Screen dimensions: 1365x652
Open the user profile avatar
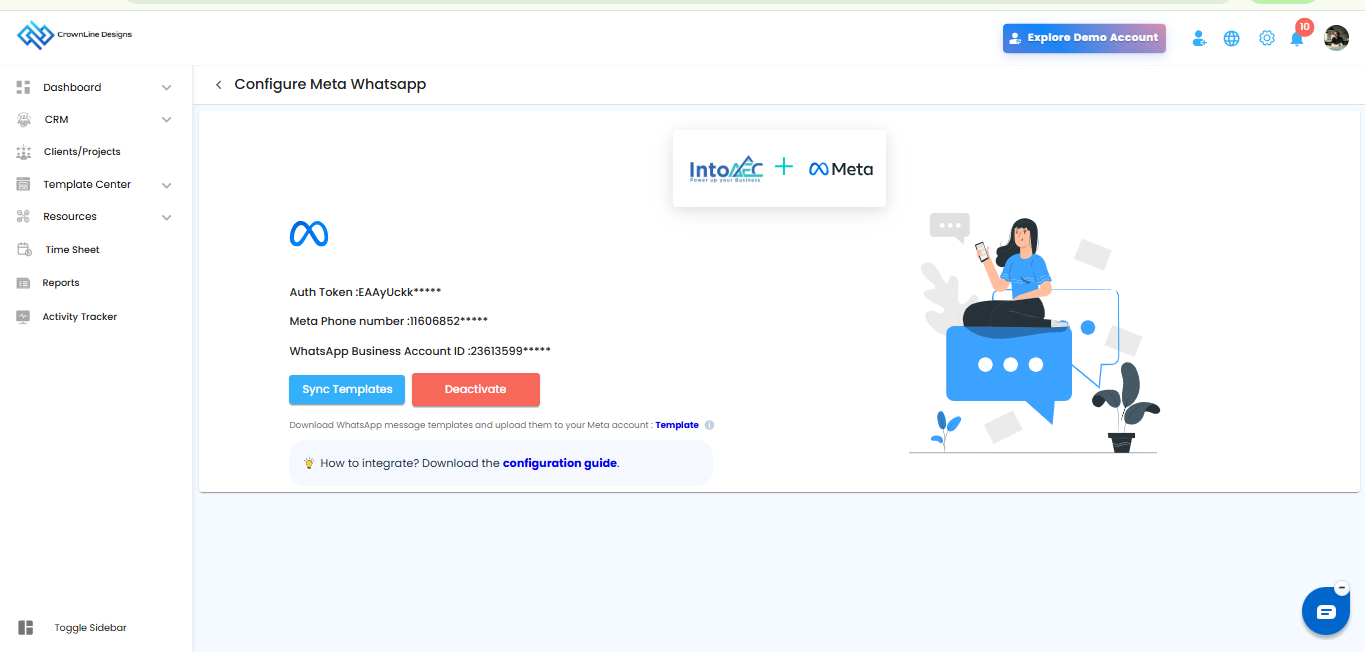(x=1336, y=38)
